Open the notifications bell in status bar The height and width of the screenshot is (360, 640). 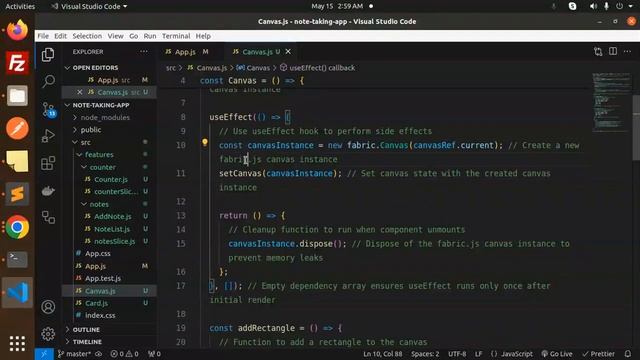coord(628,354)
